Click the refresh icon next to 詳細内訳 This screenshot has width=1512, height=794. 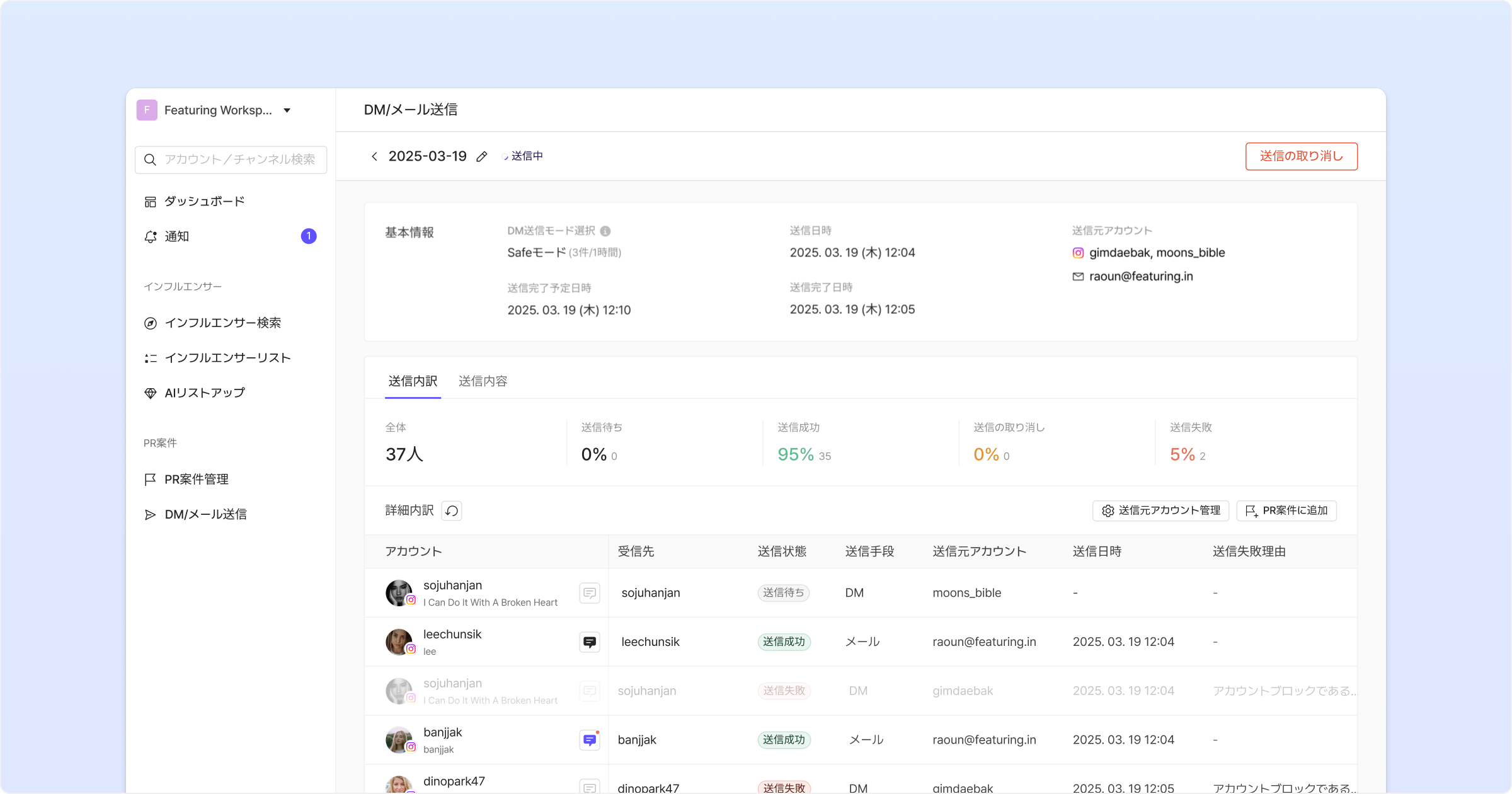pyautogui.click(x=452, y=510)
